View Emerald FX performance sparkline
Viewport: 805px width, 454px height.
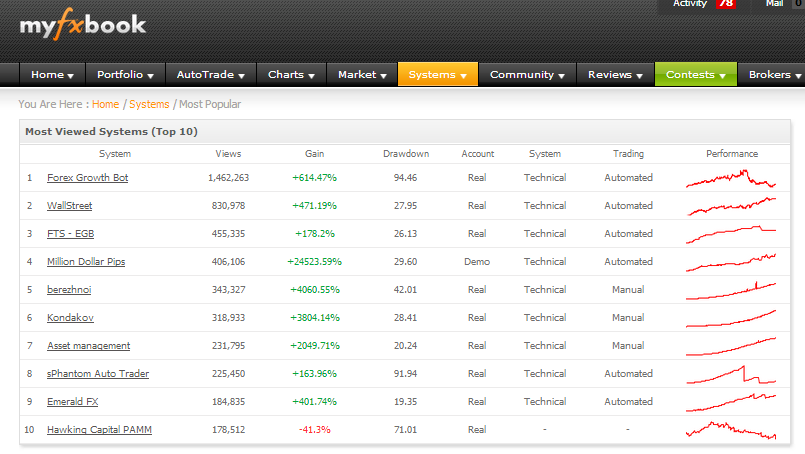point(731,403)
